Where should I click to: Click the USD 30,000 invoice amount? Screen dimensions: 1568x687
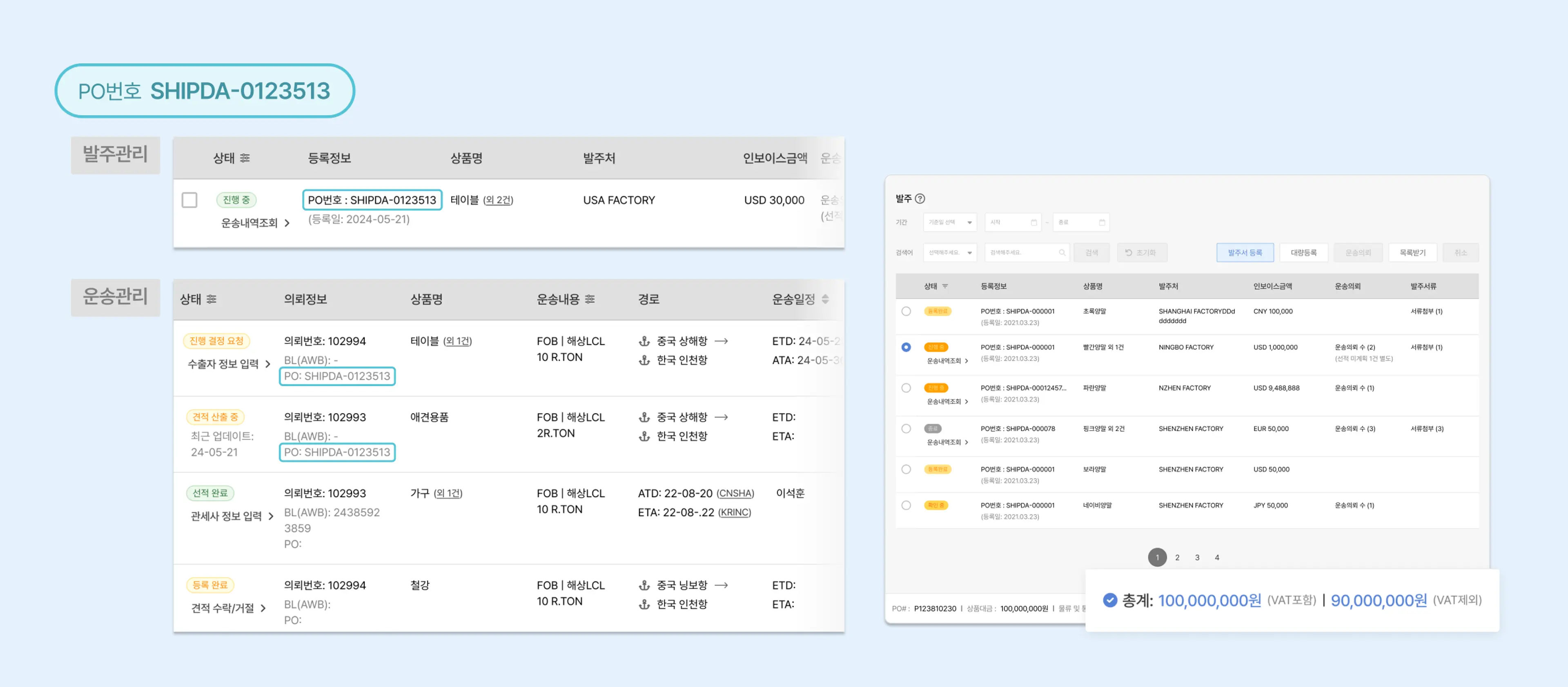pos(774,200)
